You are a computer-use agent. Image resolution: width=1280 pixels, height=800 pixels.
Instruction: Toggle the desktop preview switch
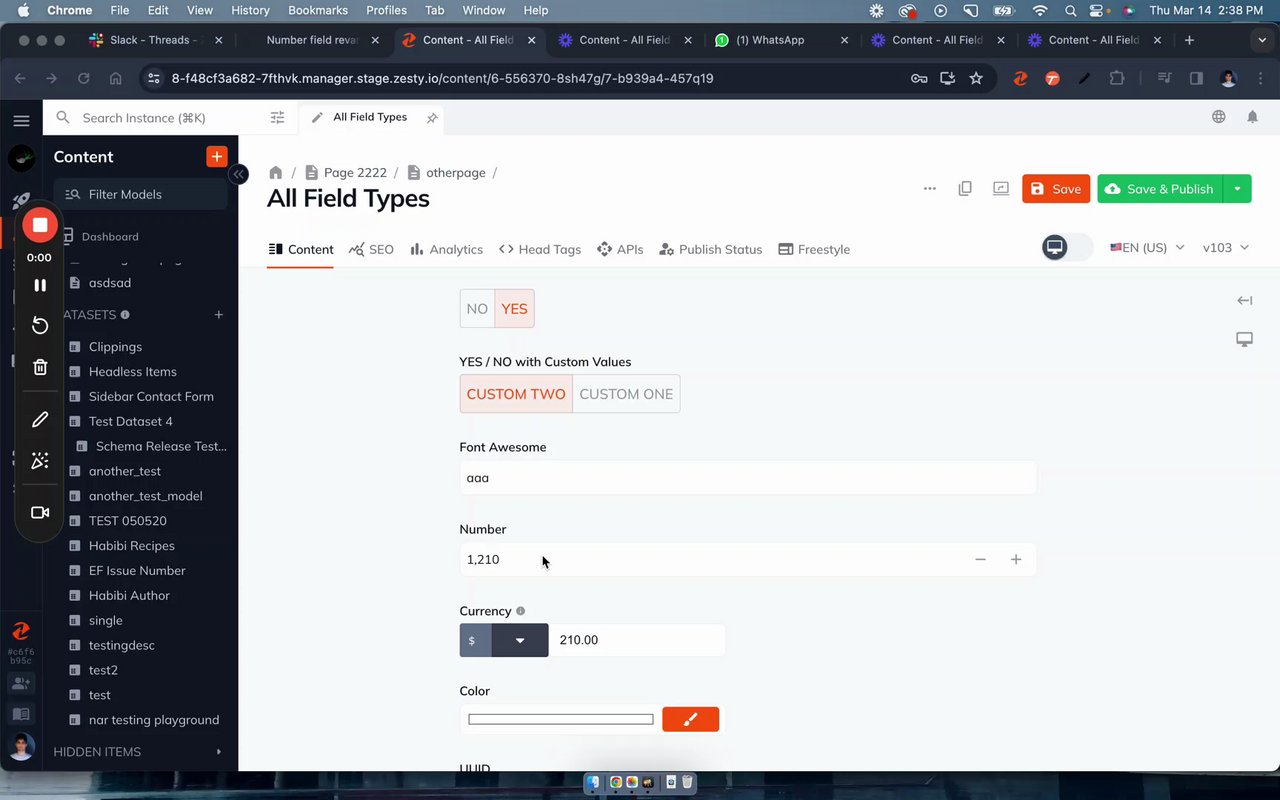tap(1066, 247)
